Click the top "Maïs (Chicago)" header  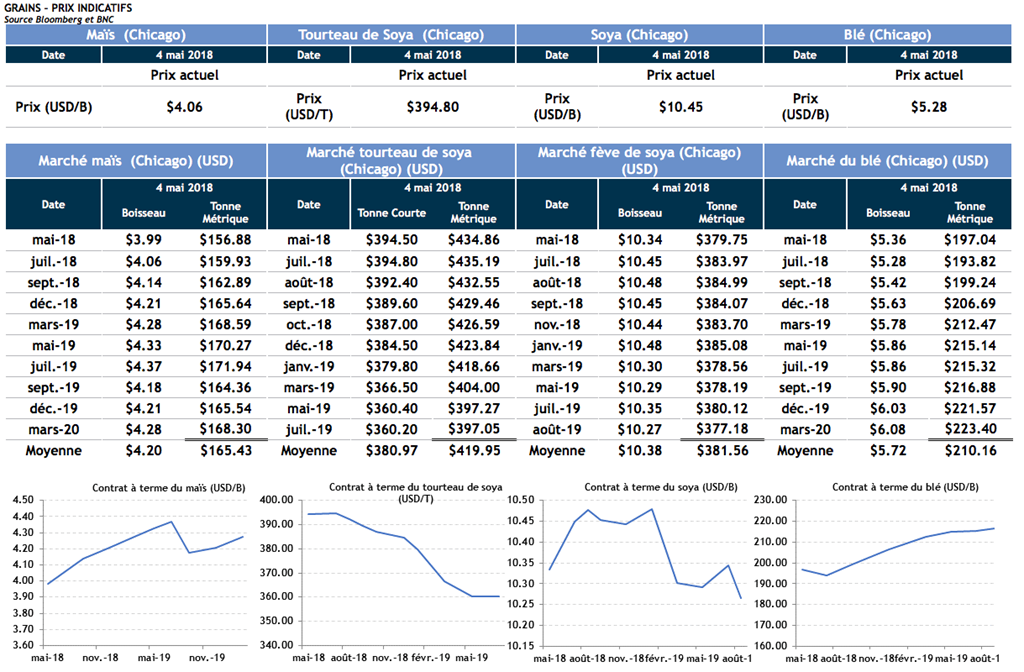point(136,35)
